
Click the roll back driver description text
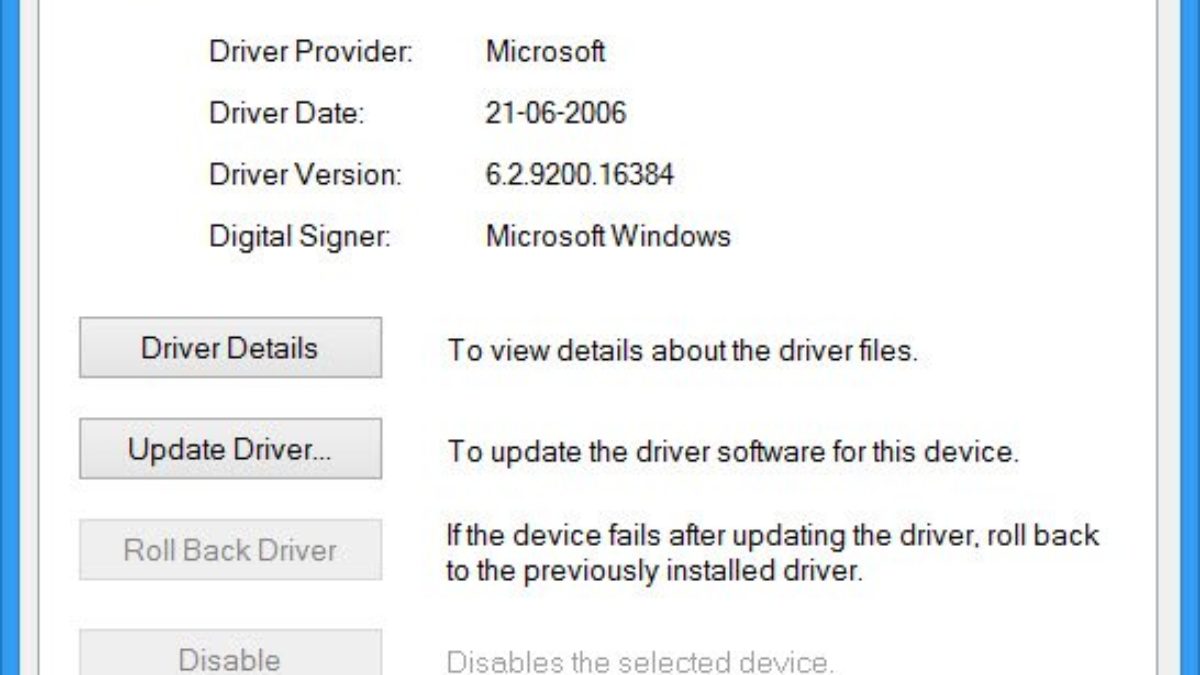pos(772,553)
